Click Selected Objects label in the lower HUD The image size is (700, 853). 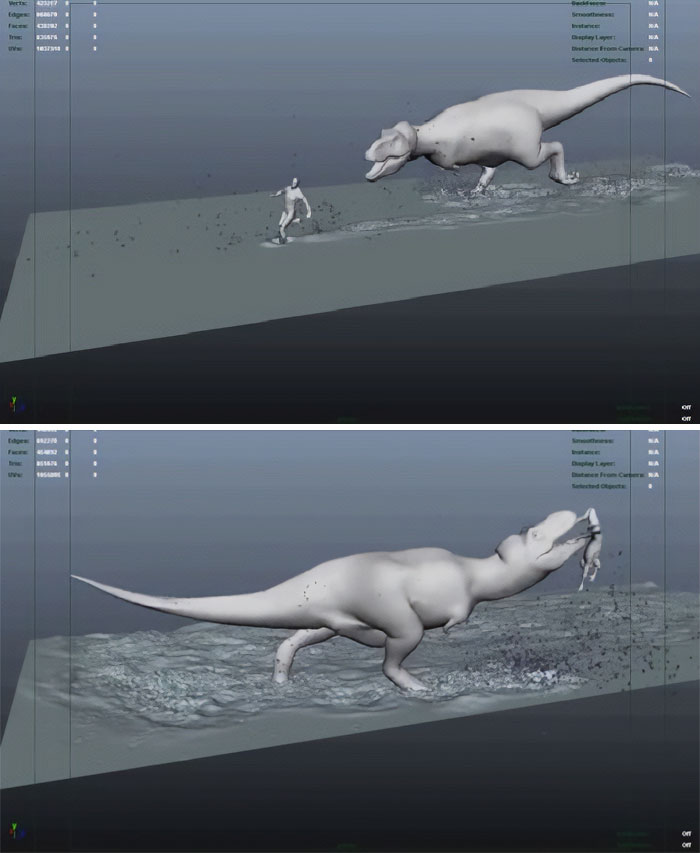(x=598, y=486)
